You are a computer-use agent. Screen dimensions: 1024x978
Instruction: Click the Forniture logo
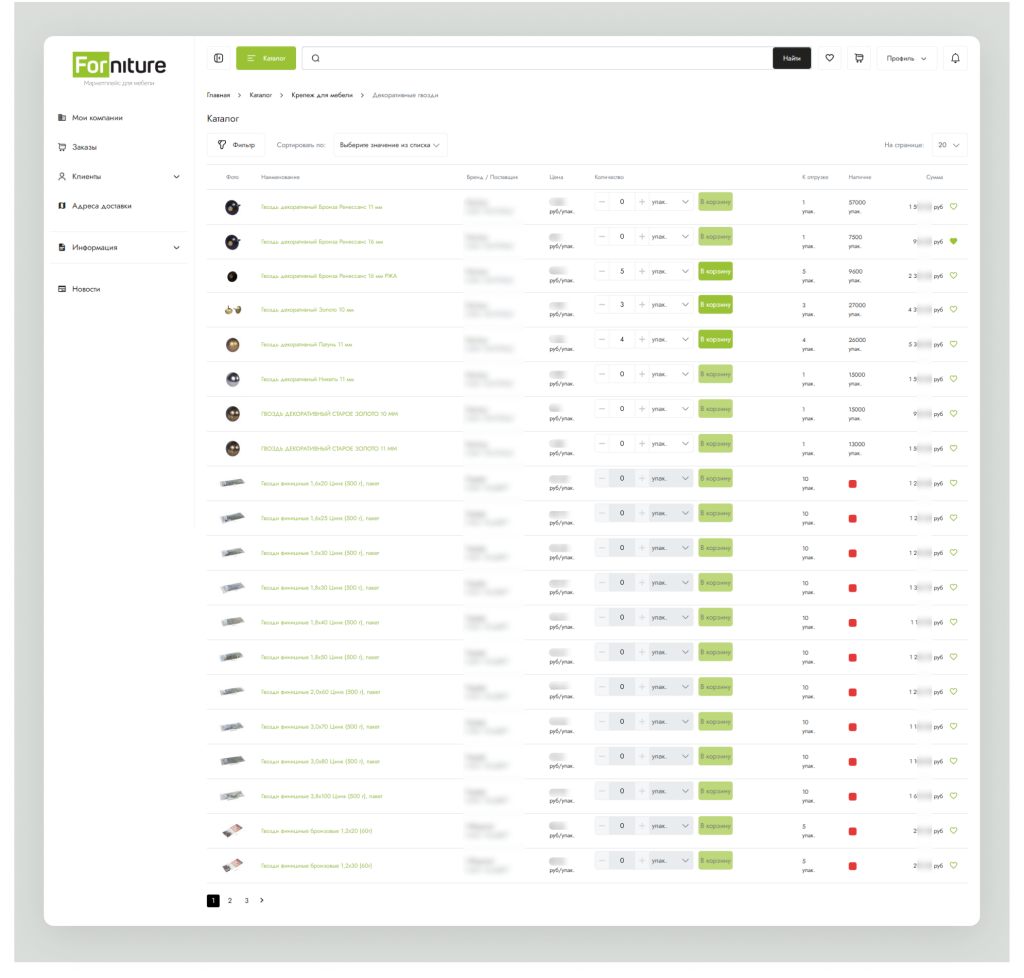click(x=120, y=67)
